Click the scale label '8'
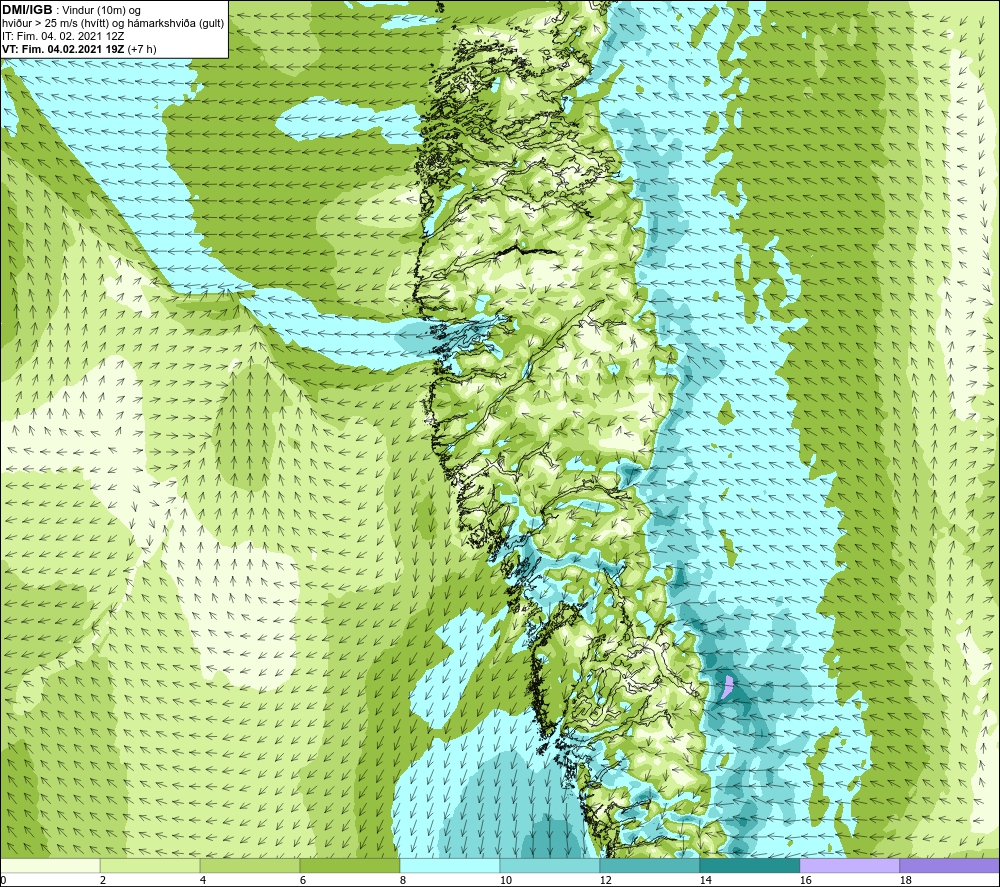Viewport: 1000px width, 887px height. 403,881
